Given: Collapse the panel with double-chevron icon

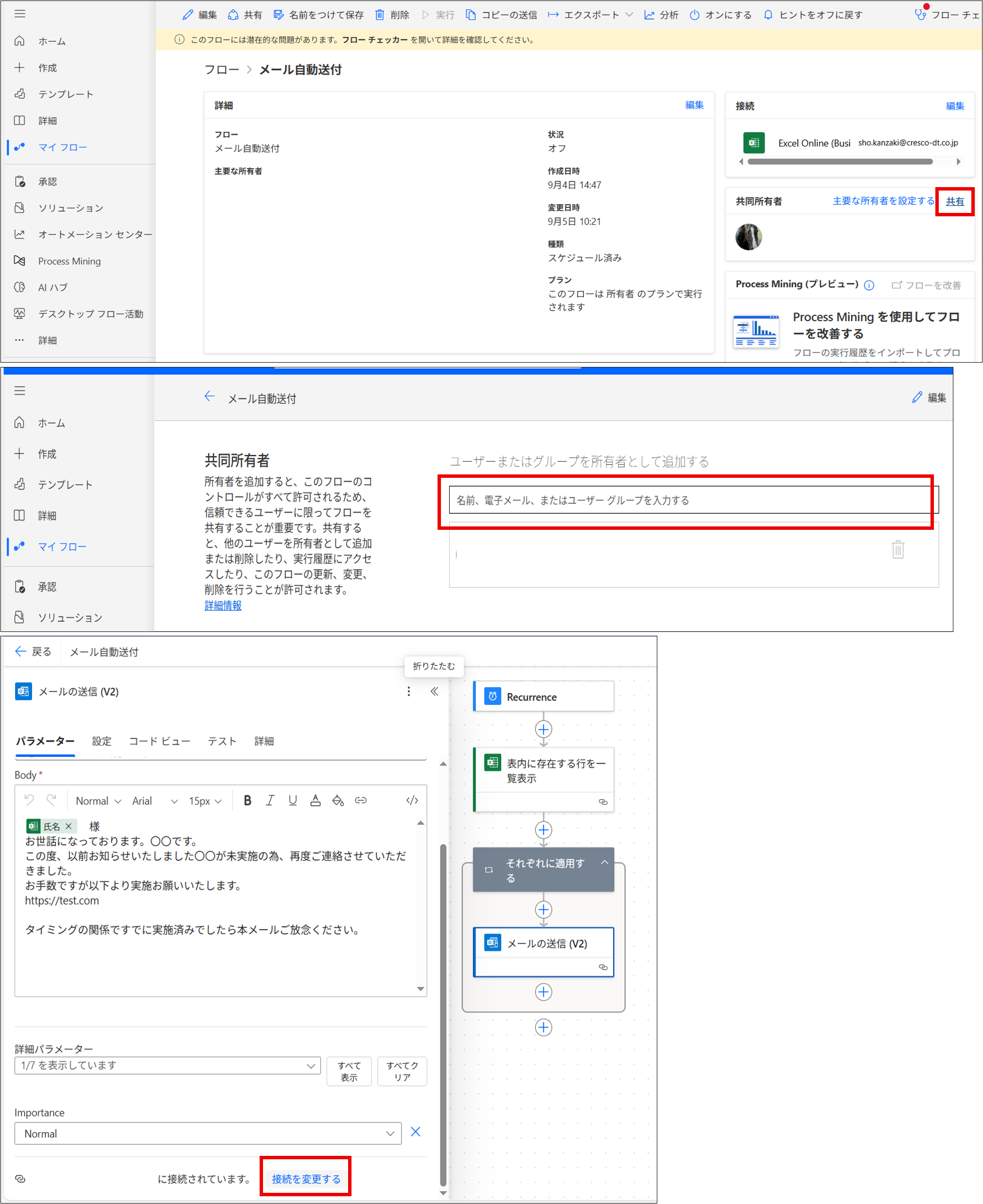Looking at the screenshot, I should (434, 692).
